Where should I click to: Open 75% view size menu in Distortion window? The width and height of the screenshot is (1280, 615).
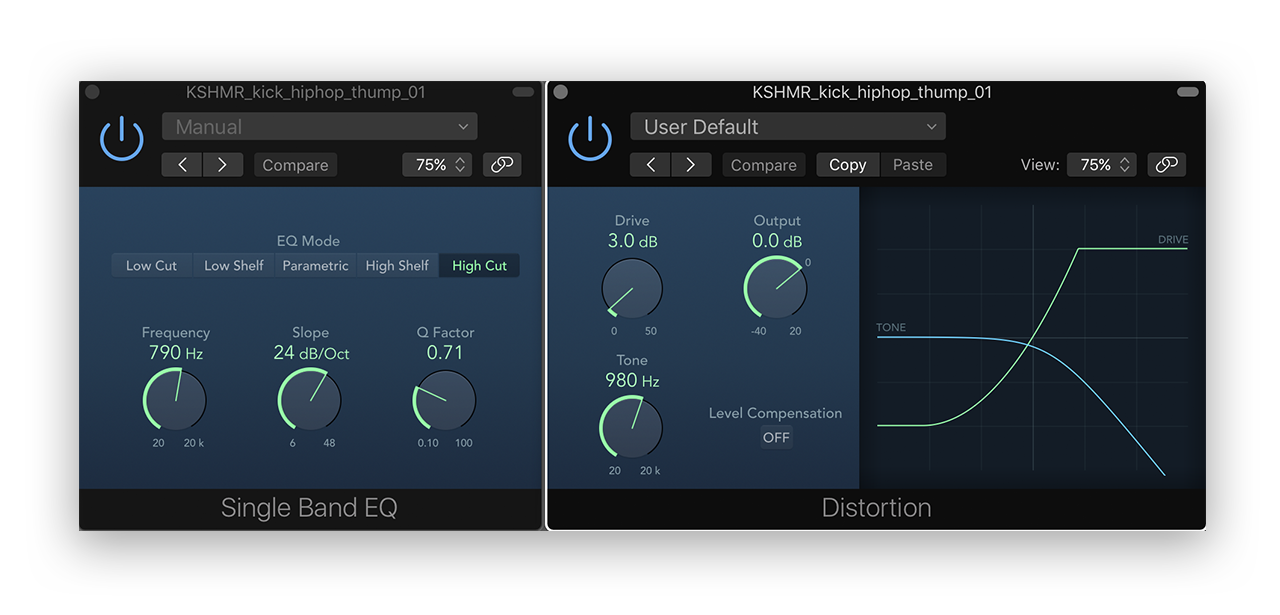(x=1103, y=165)
